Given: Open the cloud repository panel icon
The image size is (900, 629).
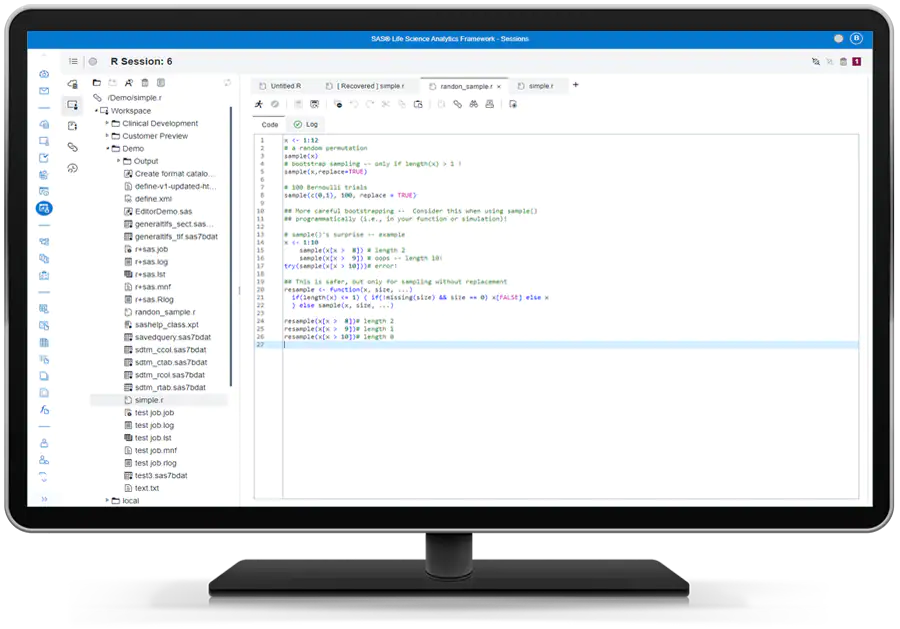Looking at the screenshot, I should 72,84.
